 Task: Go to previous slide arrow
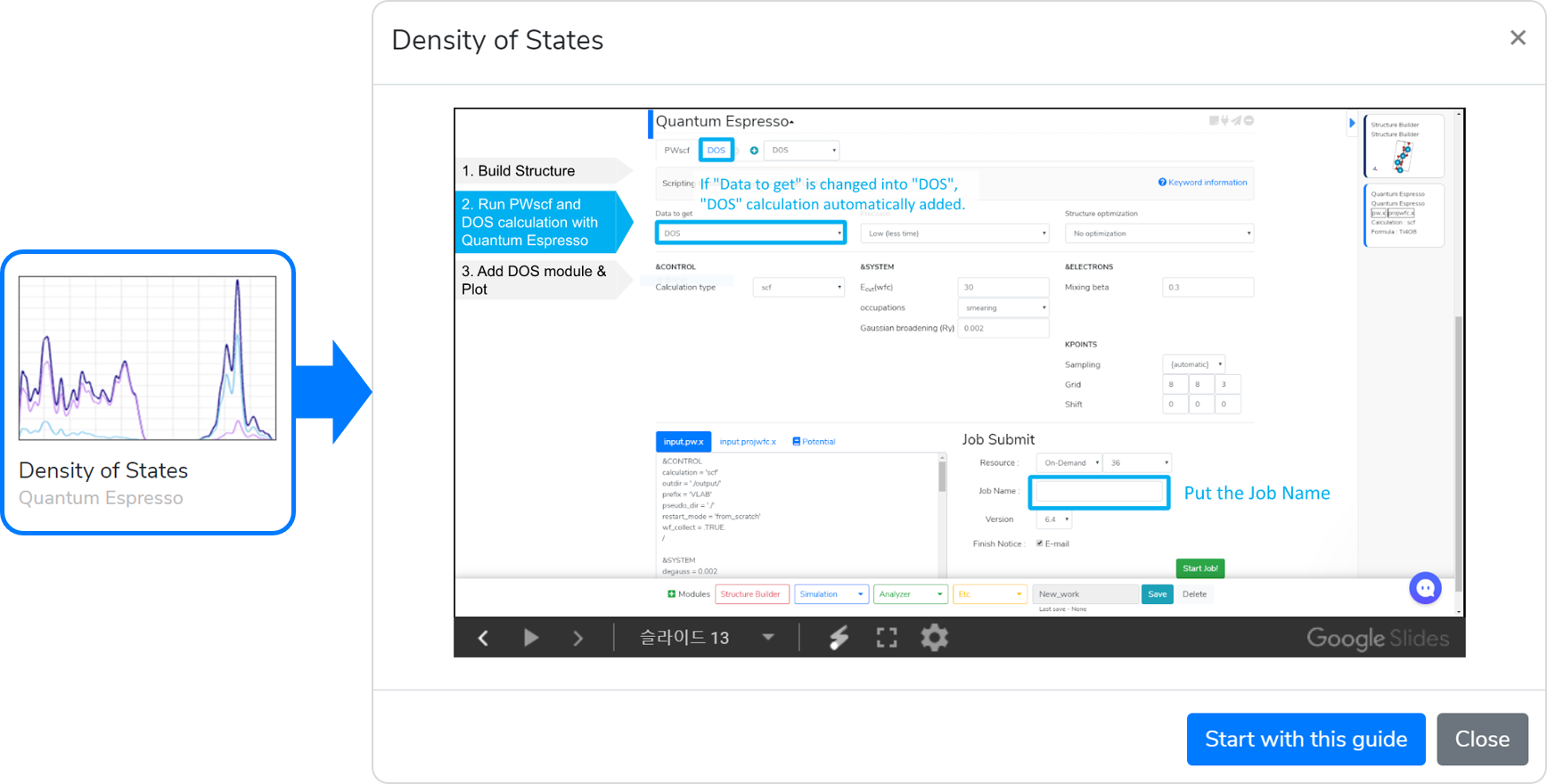483,638
